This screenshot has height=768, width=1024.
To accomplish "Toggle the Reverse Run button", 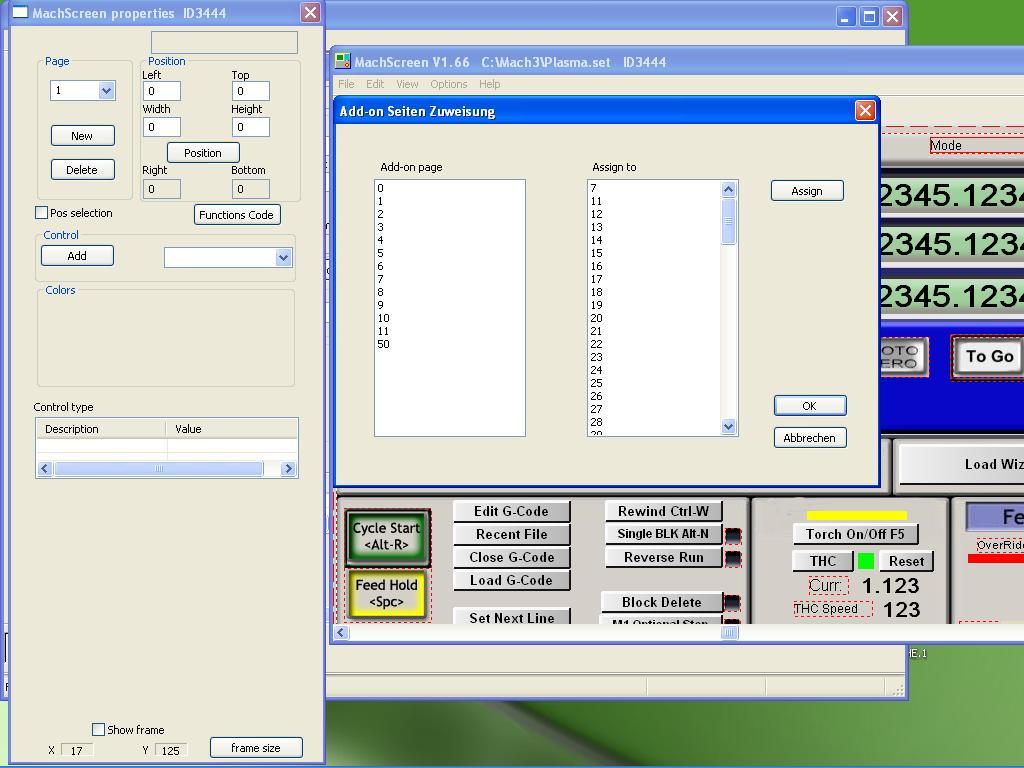I will pyautogui.click(x=664, y=558).
